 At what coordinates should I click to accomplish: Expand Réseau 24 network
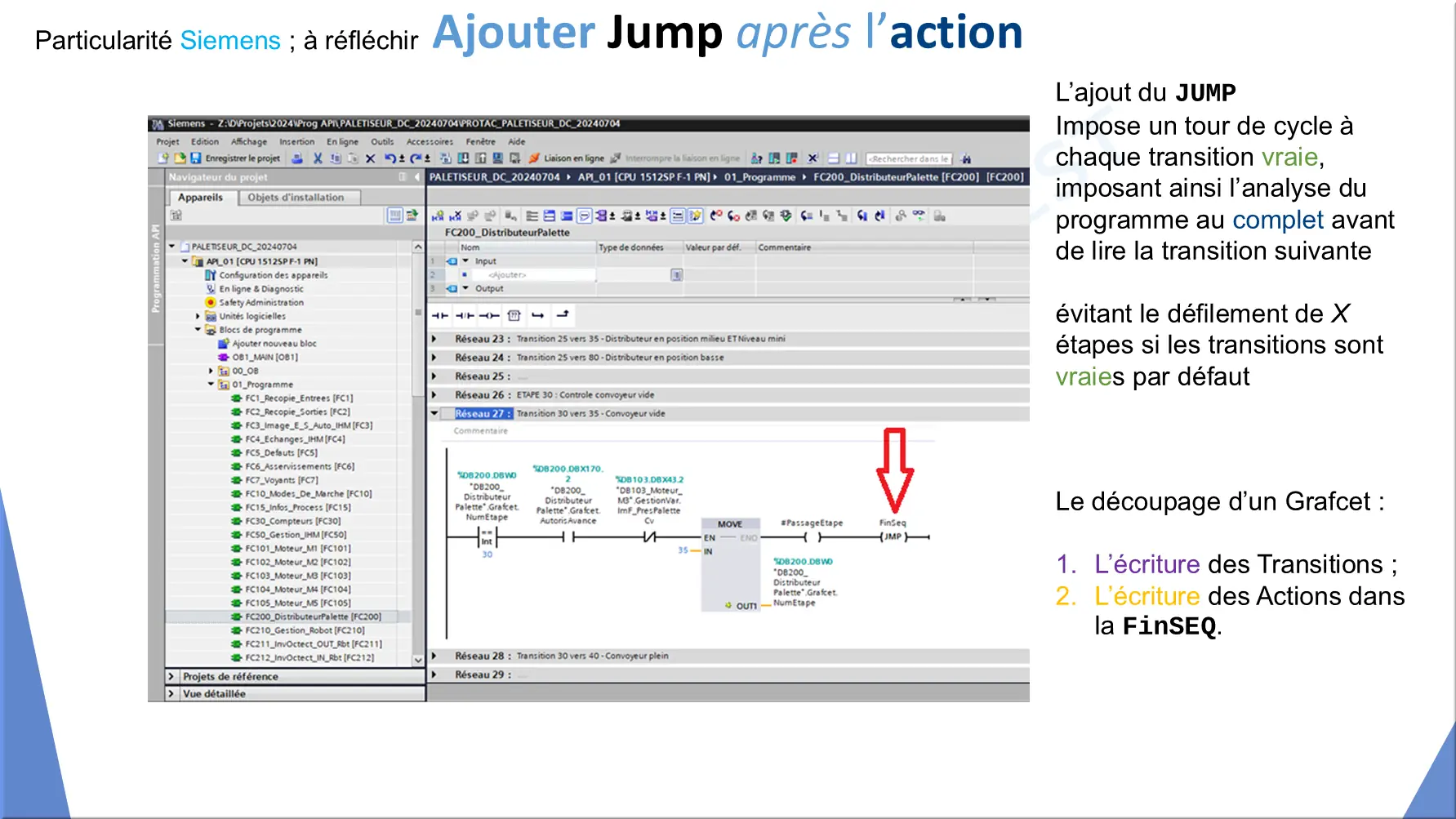click(x=434, y=357)
